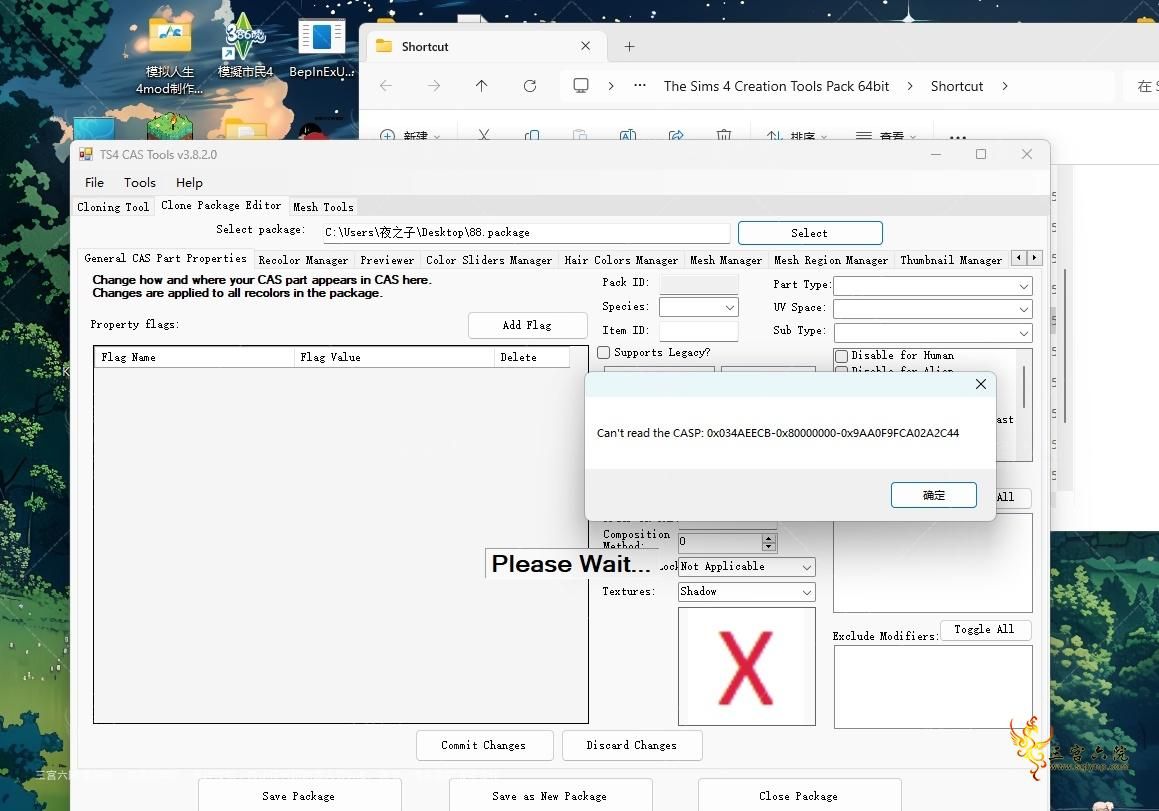Expand chevron after Sims 4 Creation Tools Pack breadcrumb
The width and height of the screenshot is (1159, 811).
point(909,86)
